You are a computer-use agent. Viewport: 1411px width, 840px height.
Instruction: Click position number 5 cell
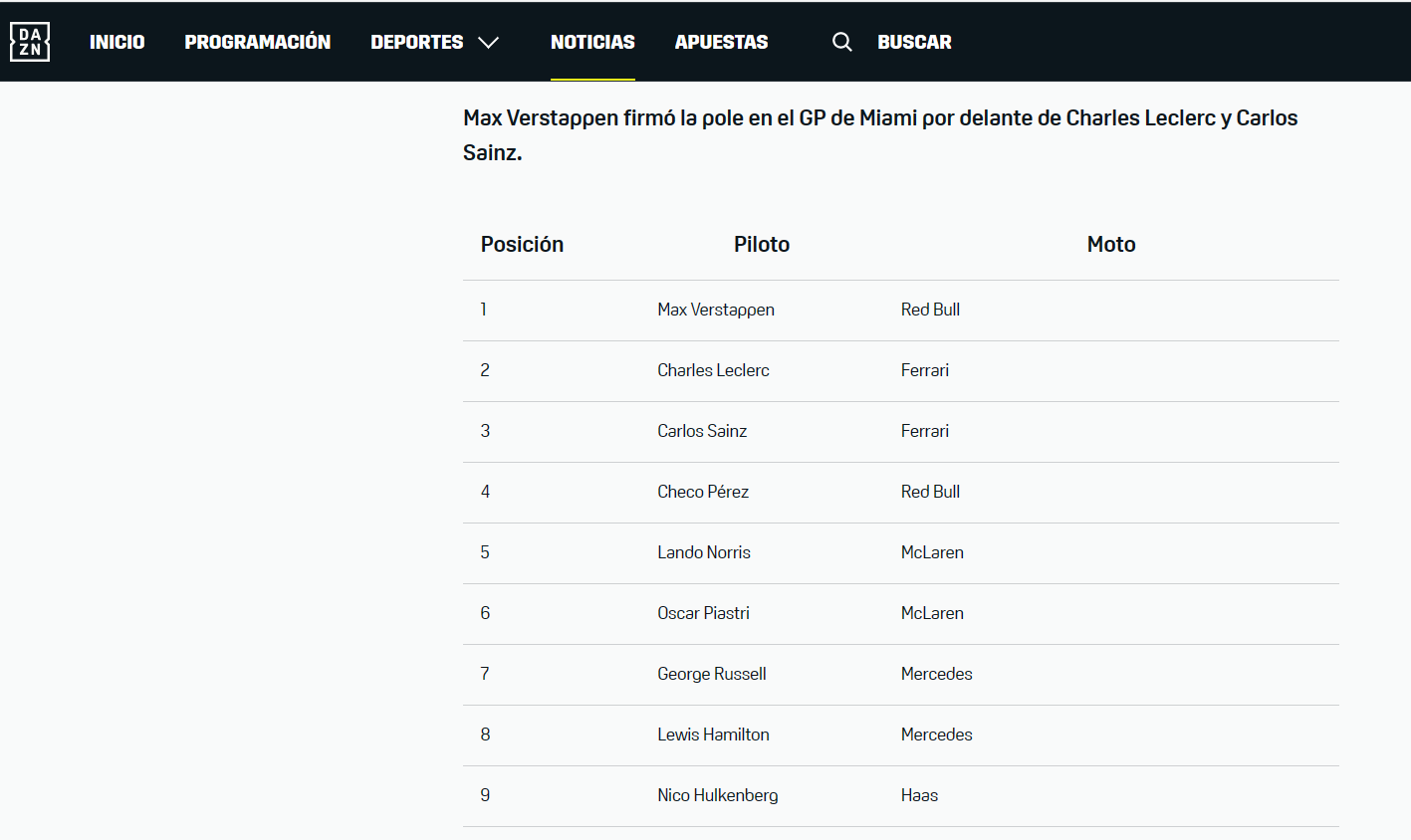485,552
